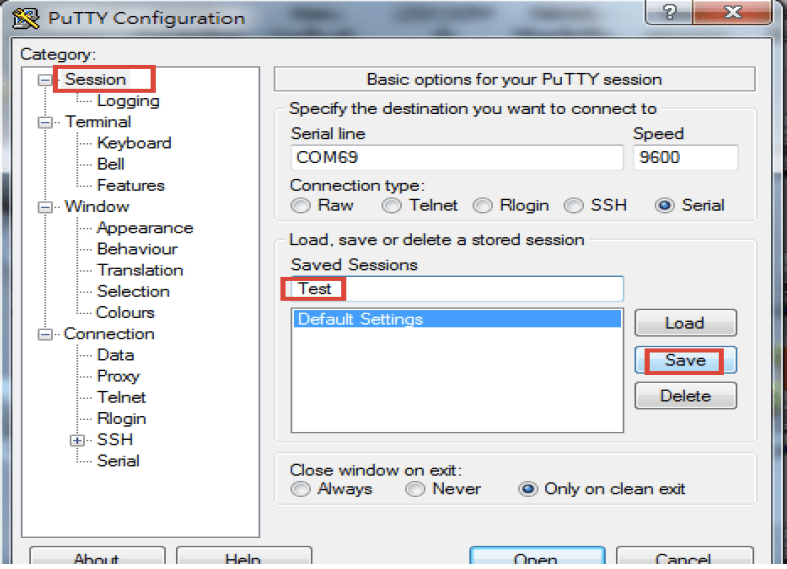Image resolution: width=787 pixels, height=569 pixels.
Task: Click the Serial line field showing COM69
Action: coord(457,158)
